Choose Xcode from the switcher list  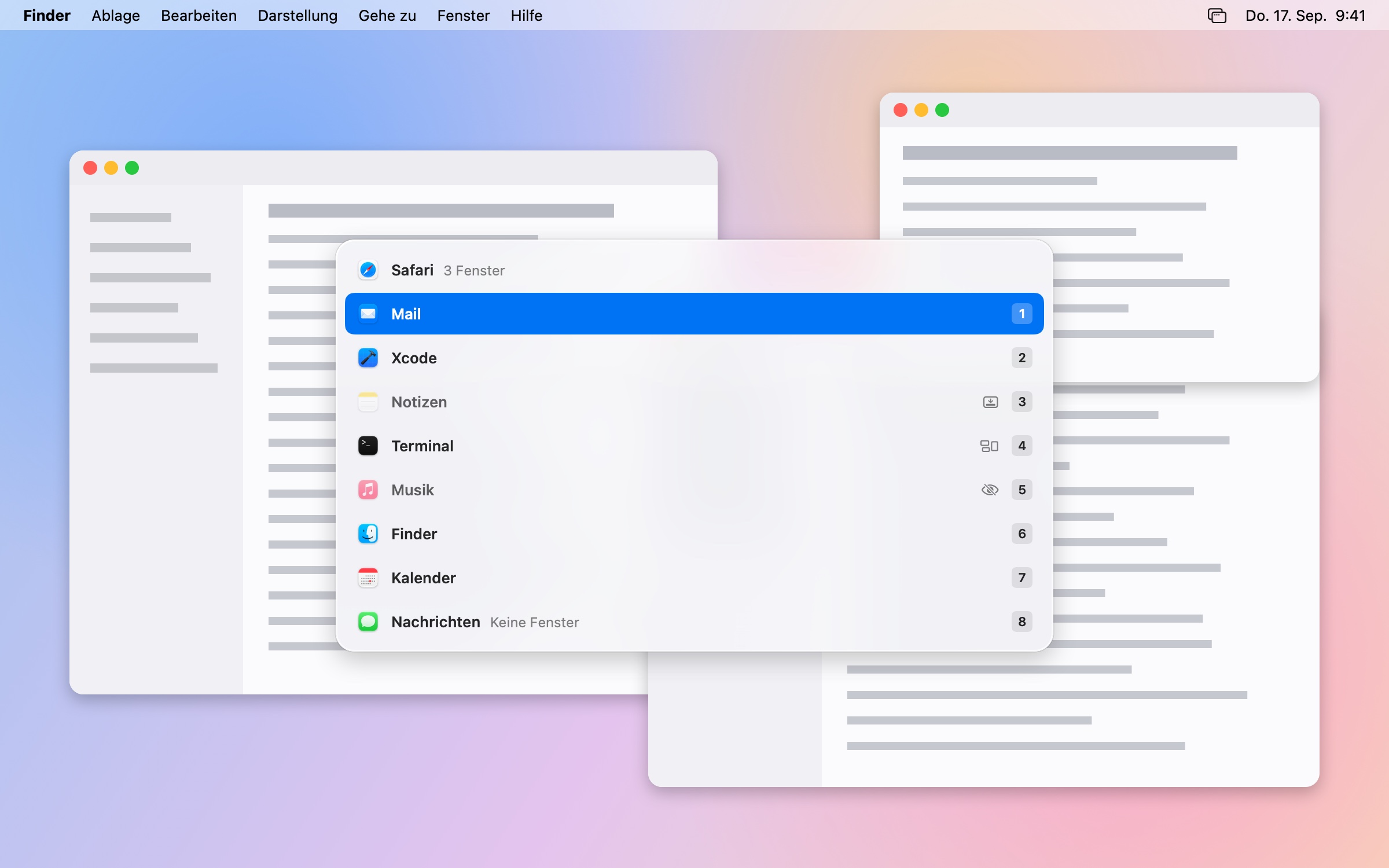click(694, 358)
